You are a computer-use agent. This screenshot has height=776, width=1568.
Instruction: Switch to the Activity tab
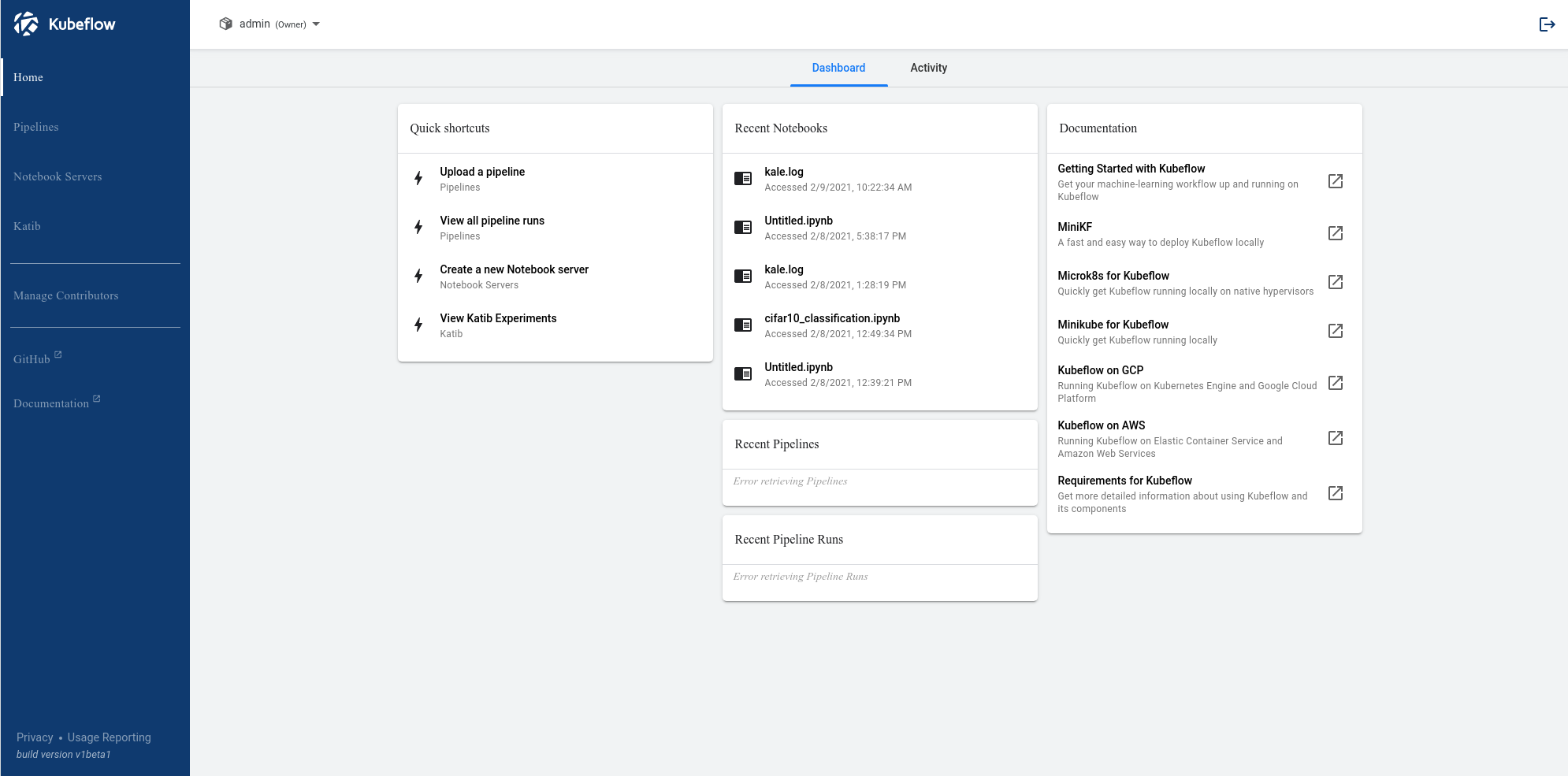pyautogui.click(x=928, y=68)
